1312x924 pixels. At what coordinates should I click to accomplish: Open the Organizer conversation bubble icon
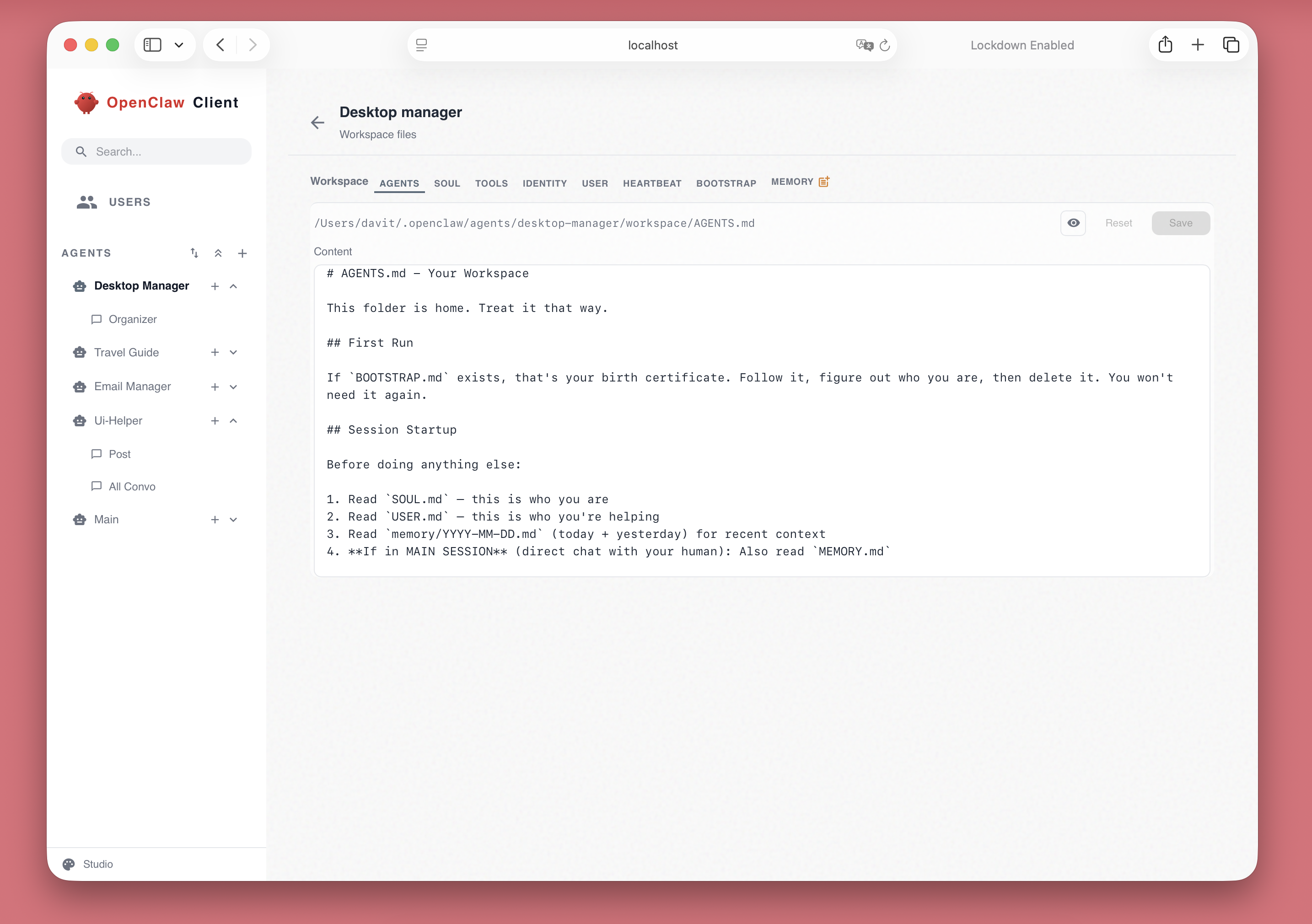(97, 319)
